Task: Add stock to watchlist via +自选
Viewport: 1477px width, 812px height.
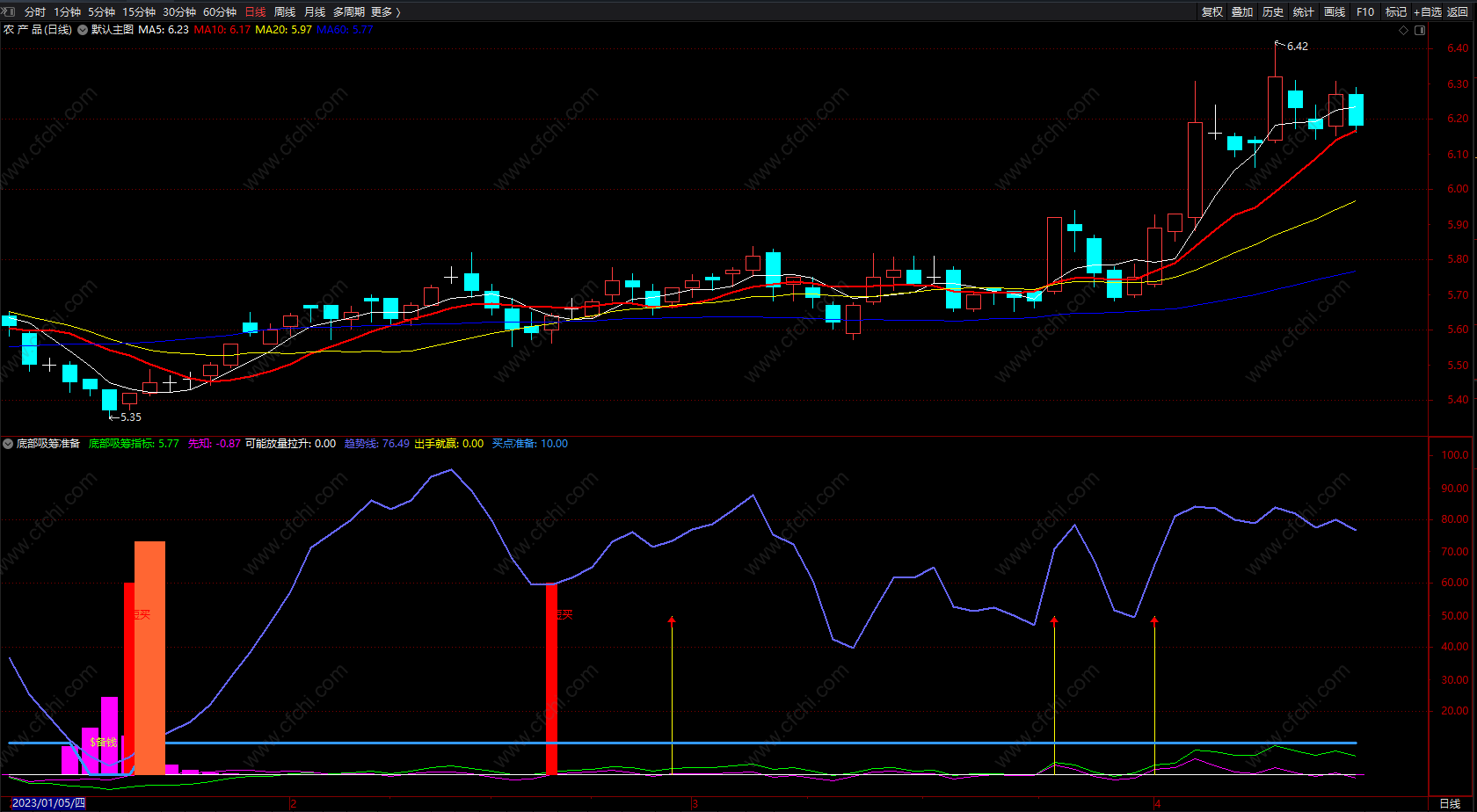Action: pyautogui.click(x=1428, y=11)
